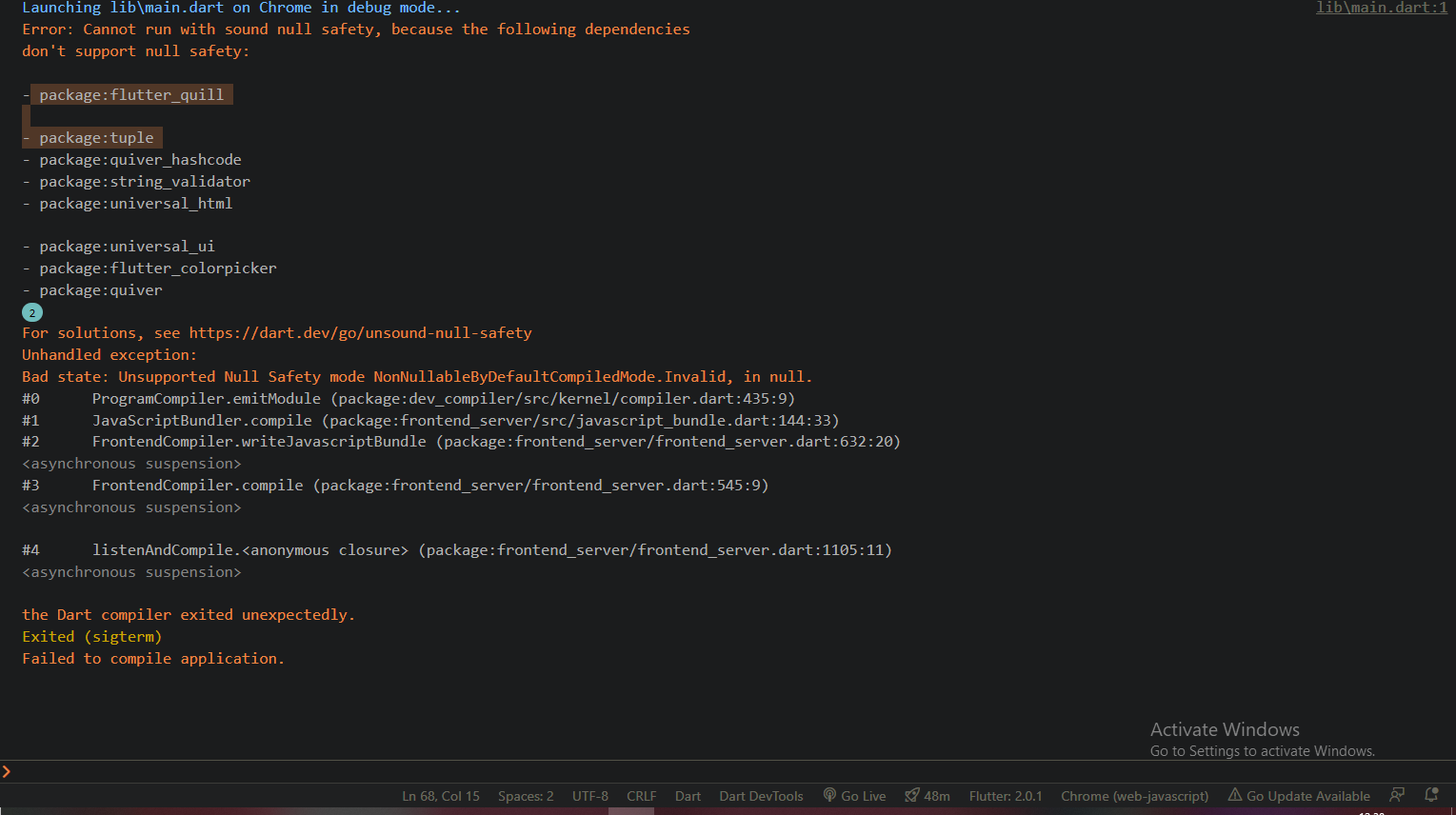Click the numbered badge showing 2
Image resolution: width=1456 pixels, height=815 pixels.
[x=31, y=311]
